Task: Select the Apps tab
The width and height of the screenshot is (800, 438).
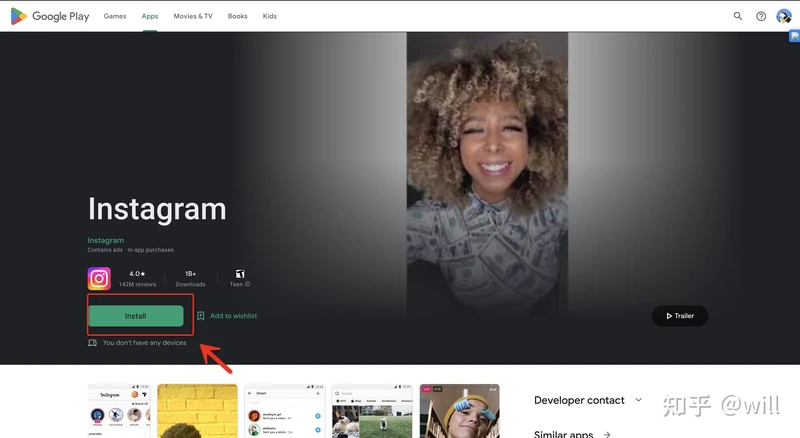Action: tap(150, 16)
